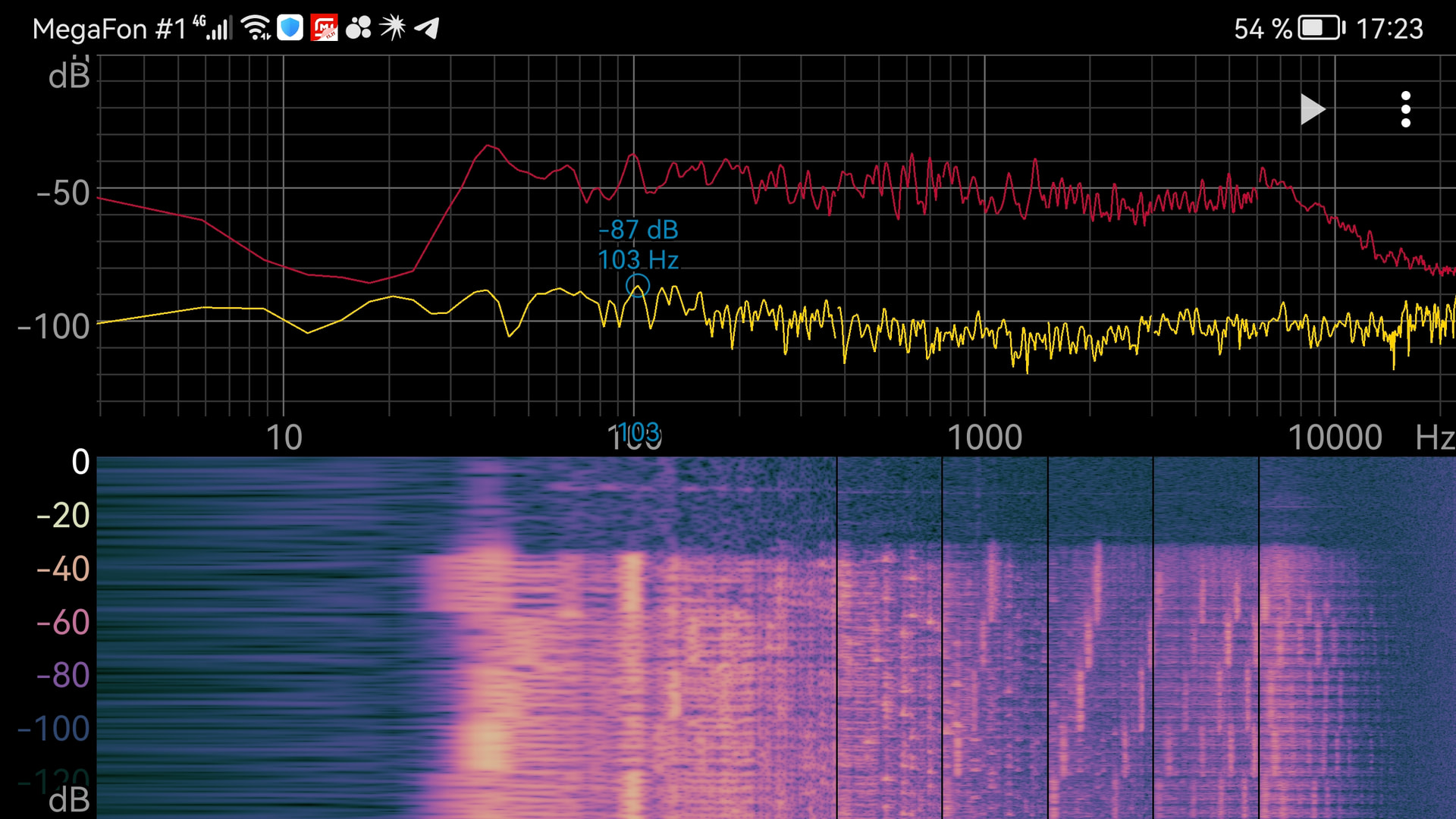
Task: Tap the blue shield icon in the status bar
Action: click(x=290, y=29)
